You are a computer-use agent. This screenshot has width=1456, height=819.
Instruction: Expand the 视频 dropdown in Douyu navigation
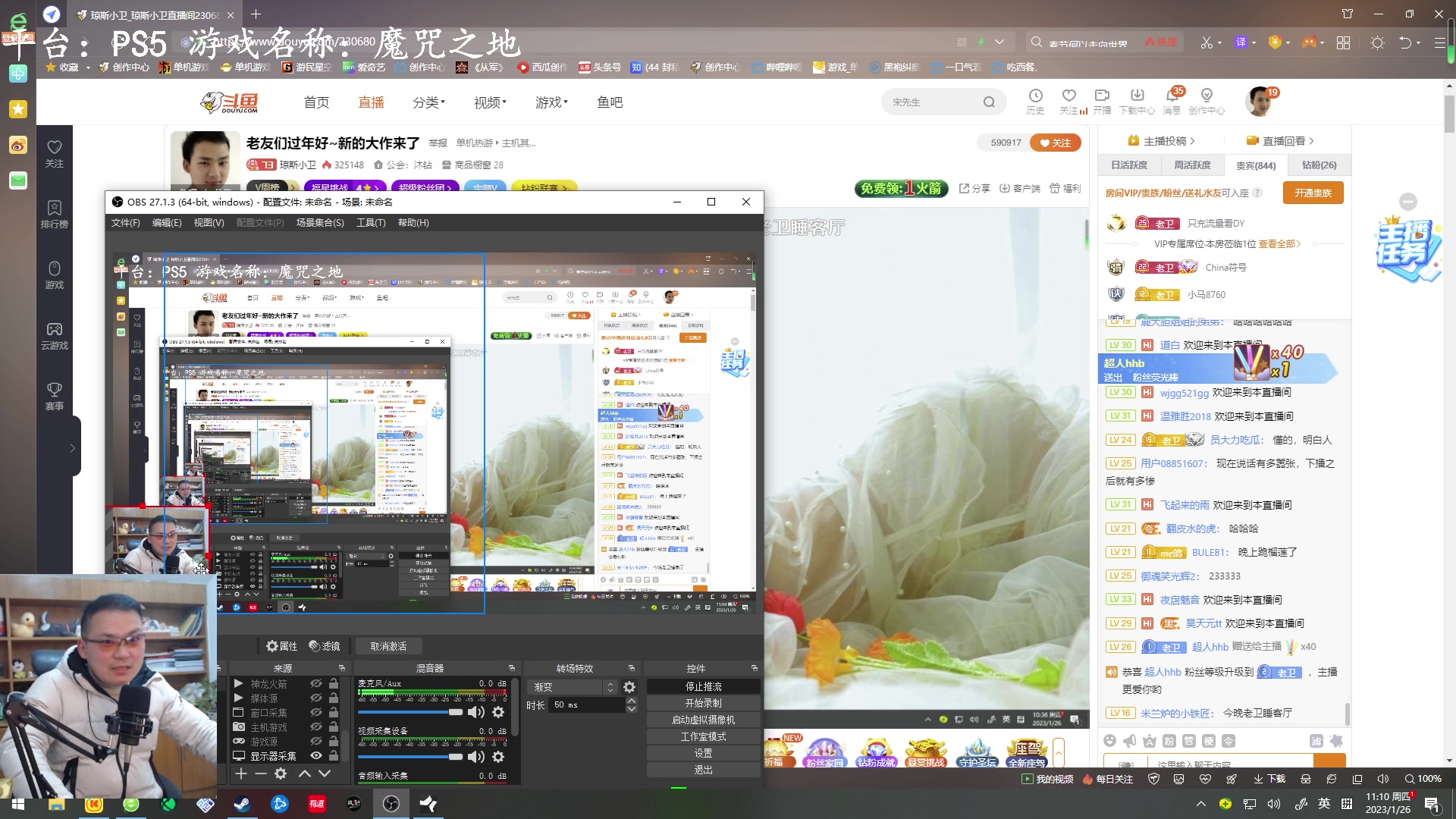489,102
